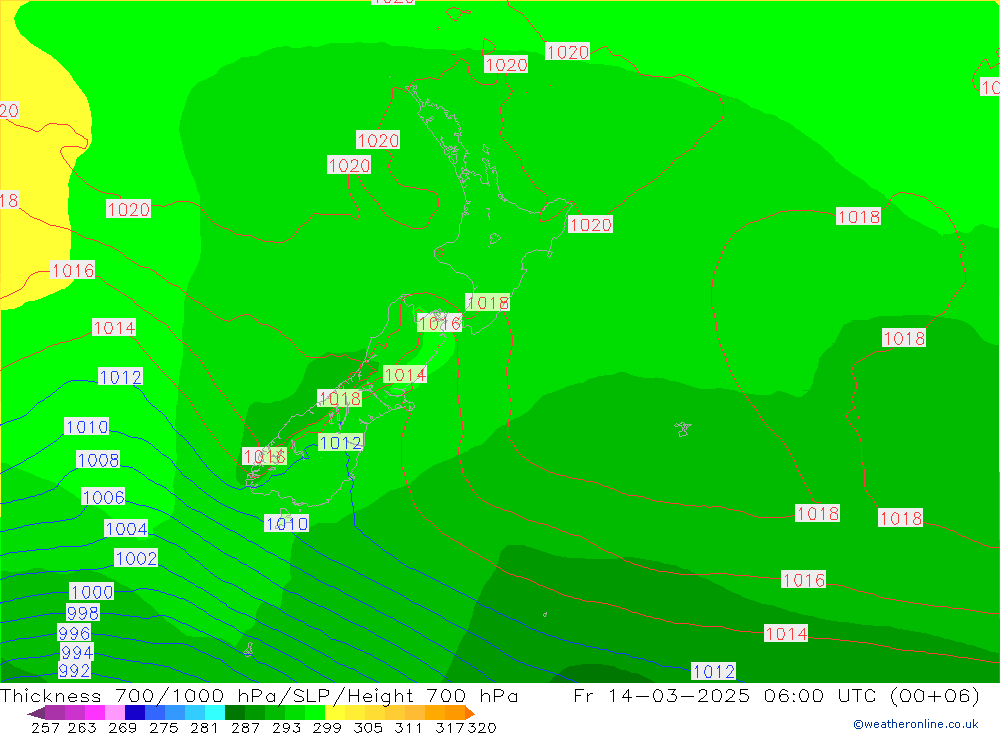This screenshot has height=733, width=1000.
Task: Click the legend value 293
Action: [x=286, y=727]
